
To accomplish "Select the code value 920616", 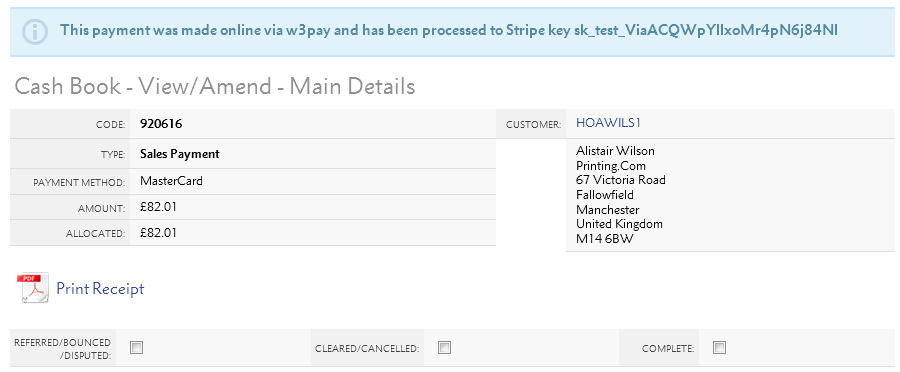I will click(161, 123).
